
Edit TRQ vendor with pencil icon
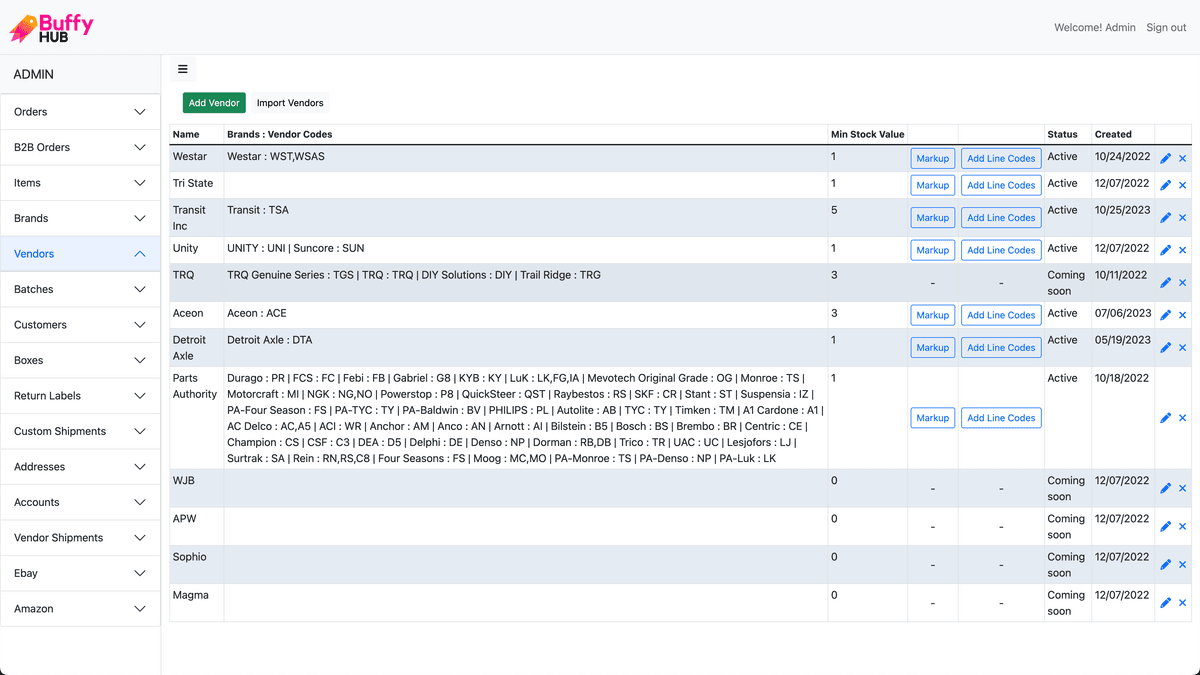point(1166,283)
